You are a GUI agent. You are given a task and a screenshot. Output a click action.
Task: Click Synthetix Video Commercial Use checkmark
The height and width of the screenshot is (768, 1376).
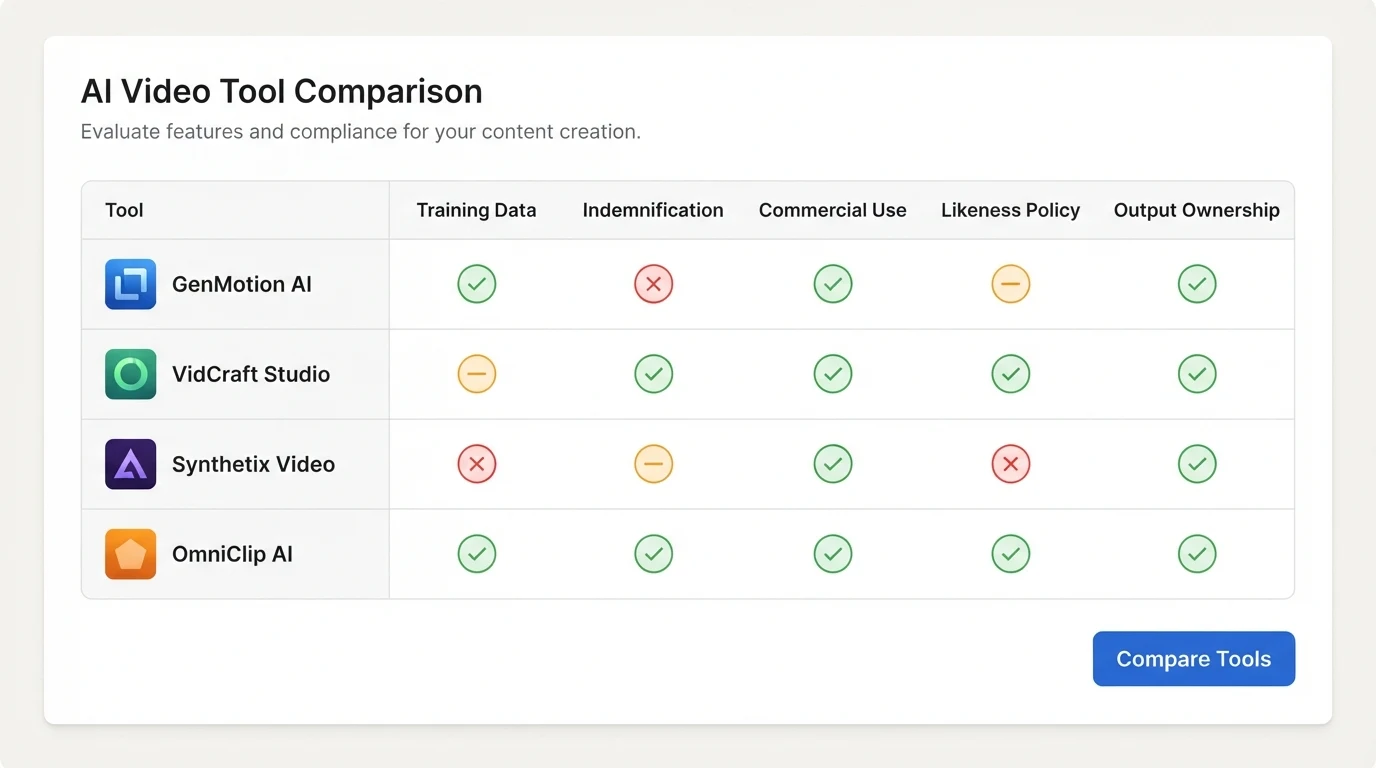coord(833,464)
